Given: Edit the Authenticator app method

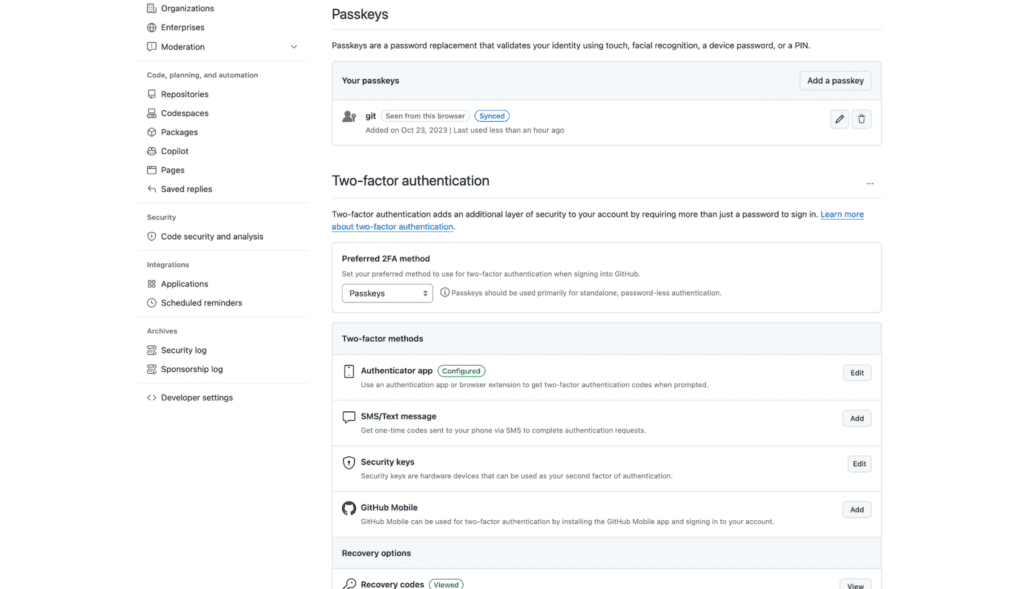Looking at the screenshot, I should (856, 373).
